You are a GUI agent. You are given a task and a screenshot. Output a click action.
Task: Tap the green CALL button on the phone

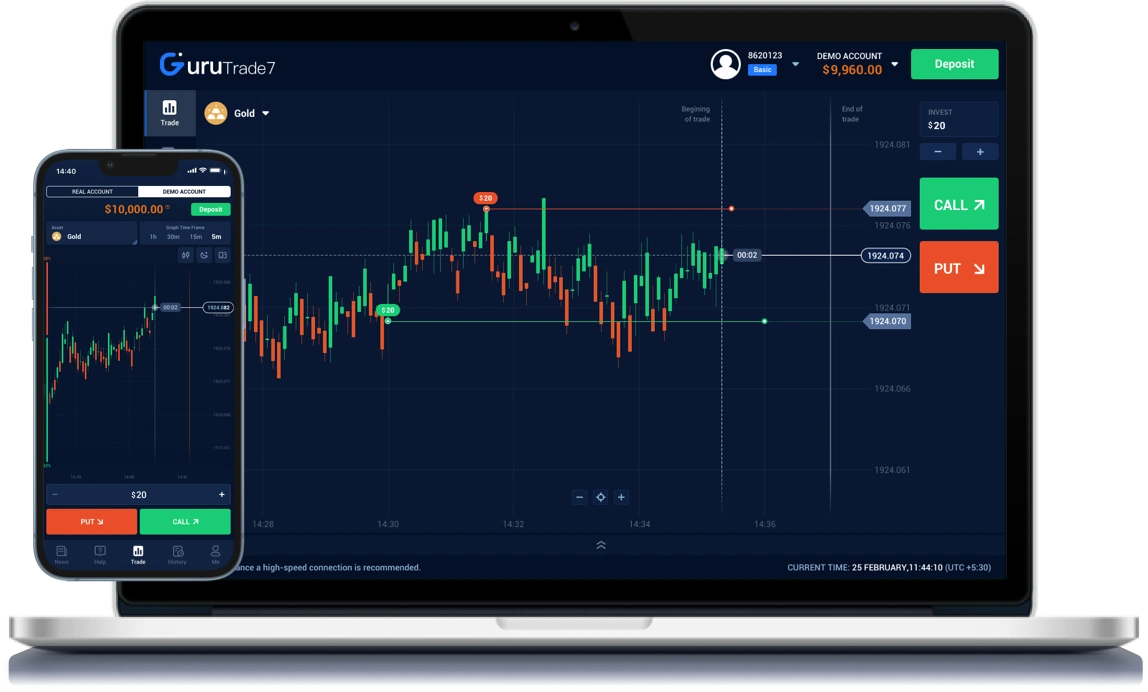[185, 521]
